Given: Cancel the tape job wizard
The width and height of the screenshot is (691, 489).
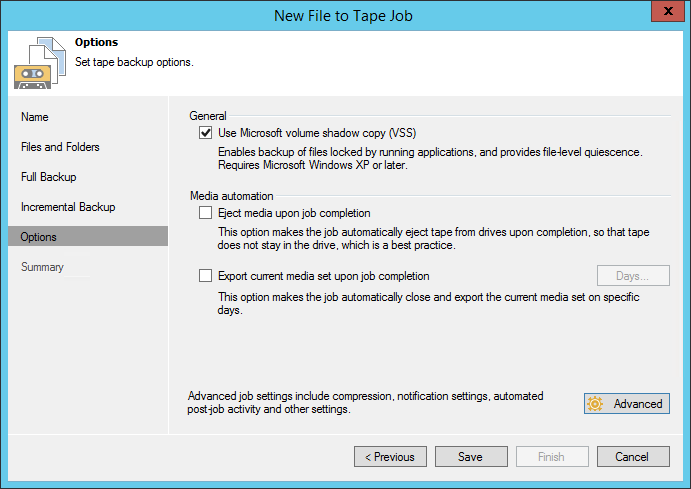Looking at the screenshot, I should pos(633,457).
